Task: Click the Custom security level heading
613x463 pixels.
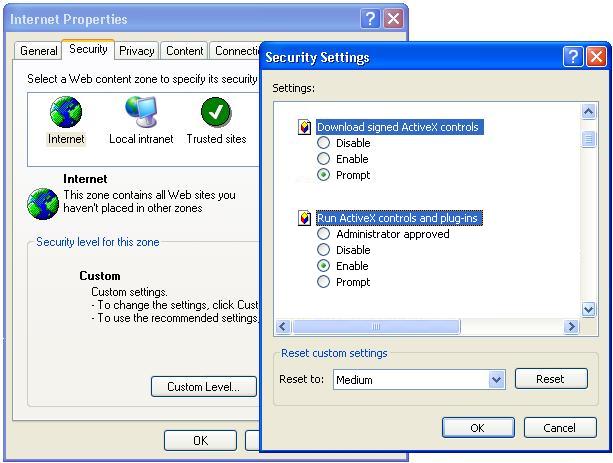Action: [x=100, y=276]
